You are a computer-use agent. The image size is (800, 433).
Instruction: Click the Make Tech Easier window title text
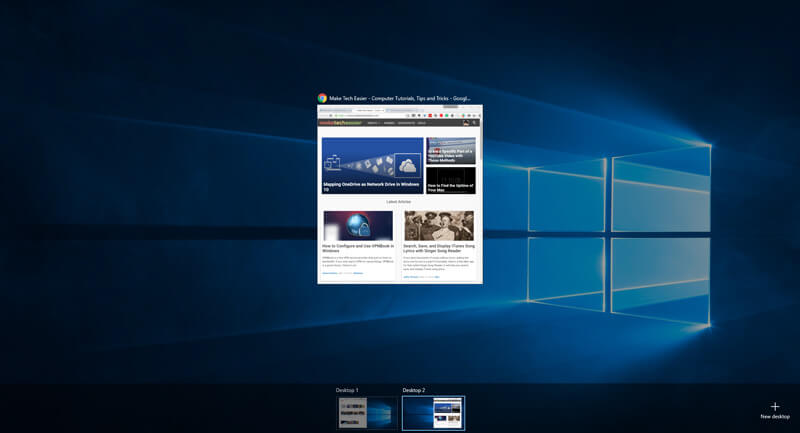pyautogui.click(x=399, y=98)
